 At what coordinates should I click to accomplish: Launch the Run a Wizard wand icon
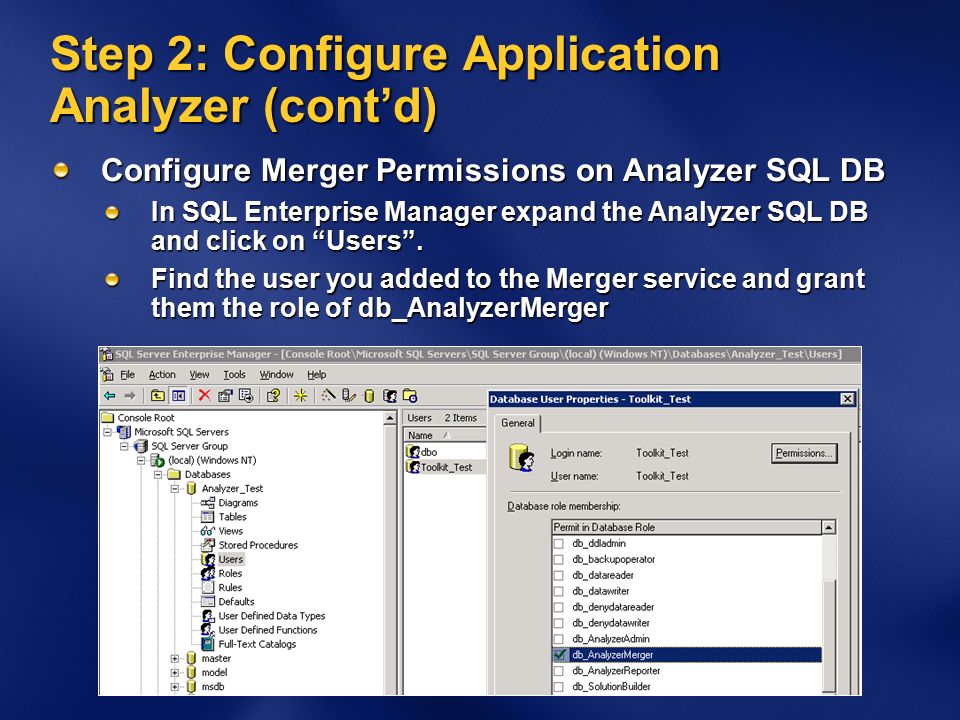[x=328, y=396]
